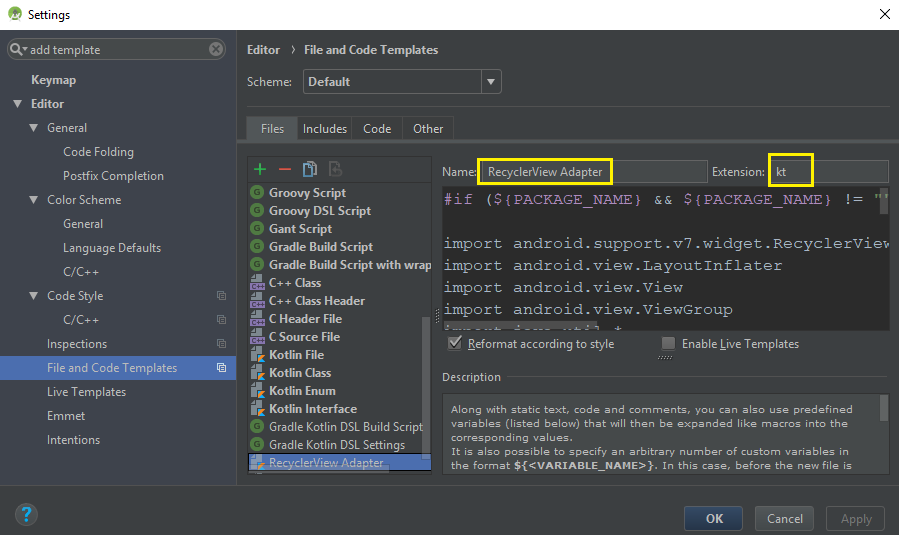Click the Gant Script file icon

coord(257,228)
